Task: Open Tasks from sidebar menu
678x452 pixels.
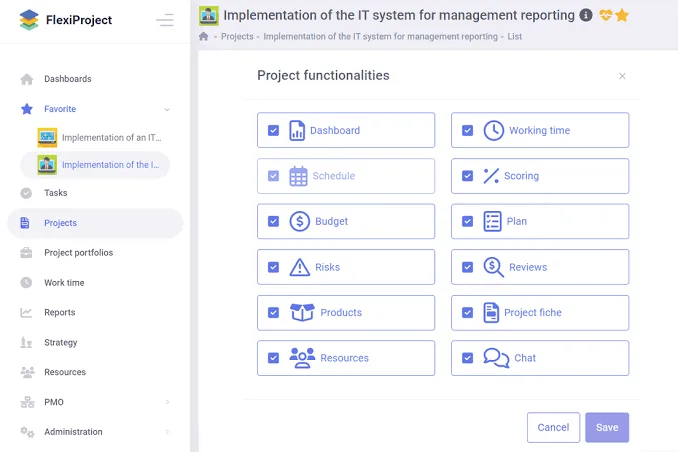Action: (x=56, y=193)
